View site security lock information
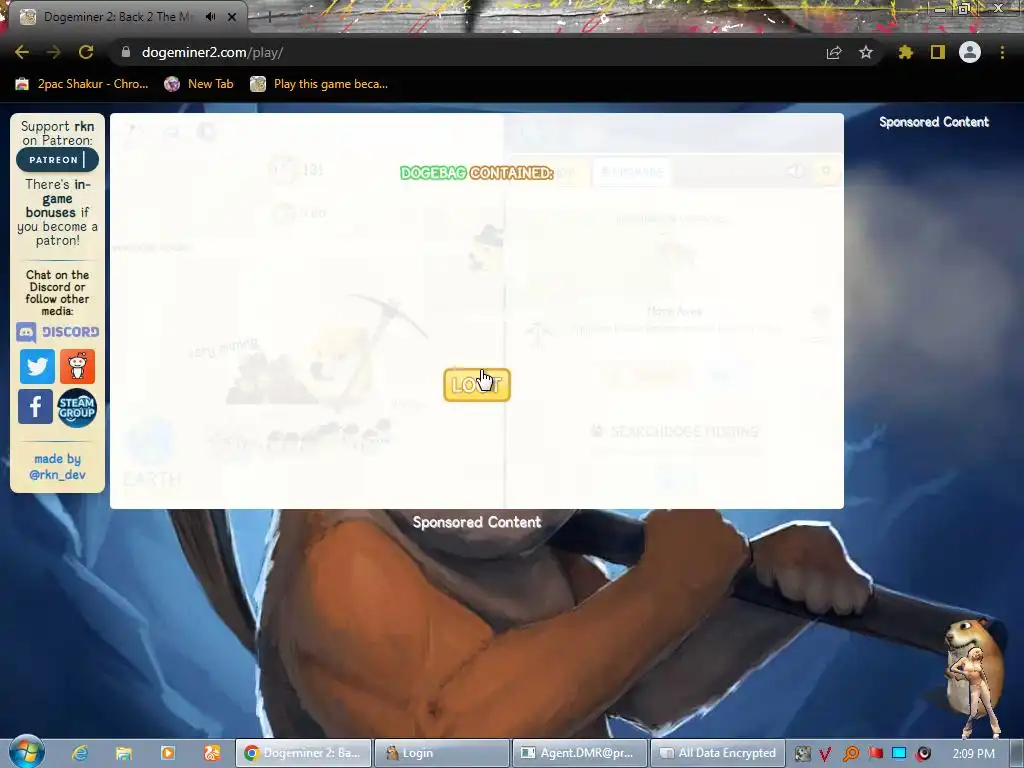 125,52
